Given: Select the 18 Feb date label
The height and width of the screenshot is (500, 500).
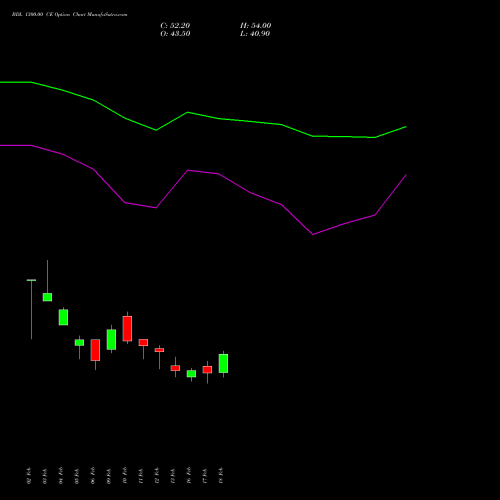Looking at the screenshot, I should [x=221, y=476].
